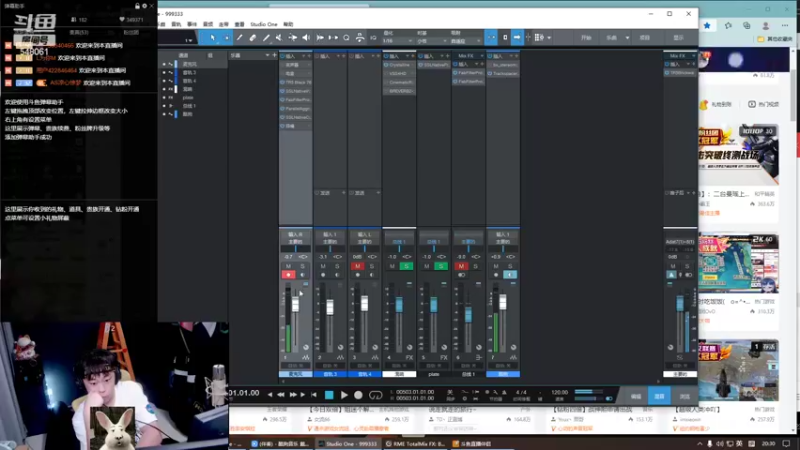Click the FX icon at bottom of channel 4
The width and height of the screenshot is (800, 450).
click(409, 358)
